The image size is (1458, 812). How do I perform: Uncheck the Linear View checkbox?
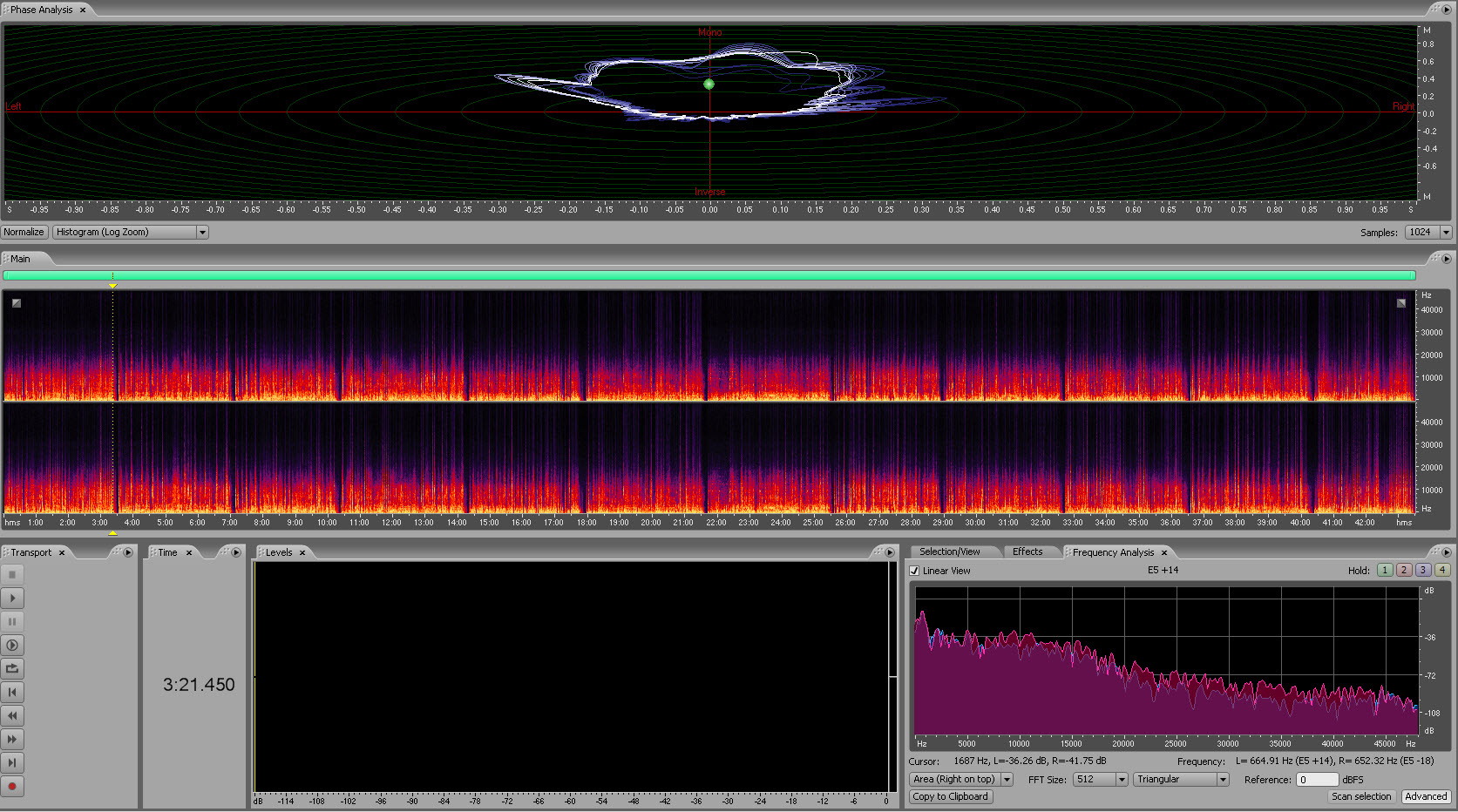(x=914, y=572)
